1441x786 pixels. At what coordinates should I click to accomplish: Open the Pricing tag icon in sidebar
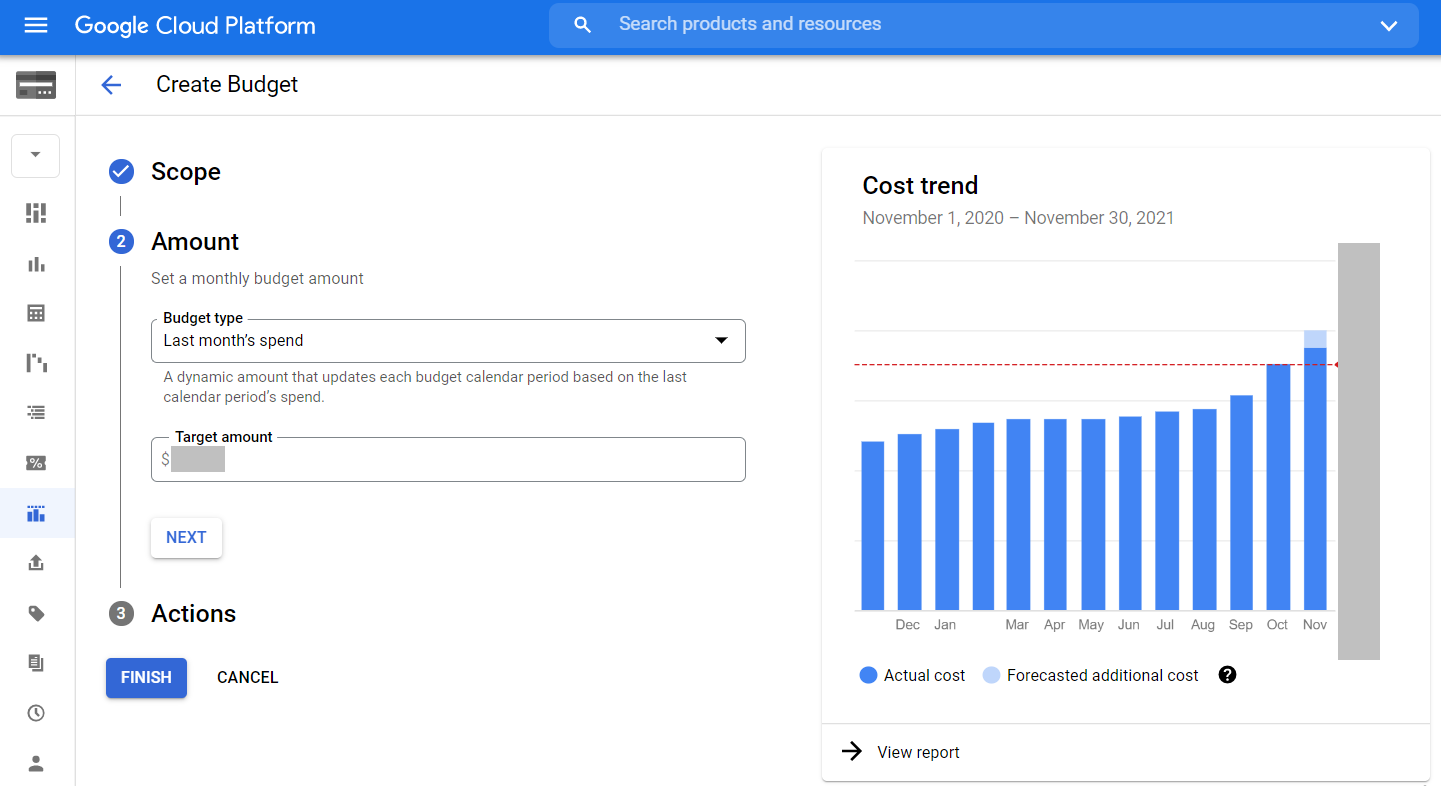pos(36,613)
